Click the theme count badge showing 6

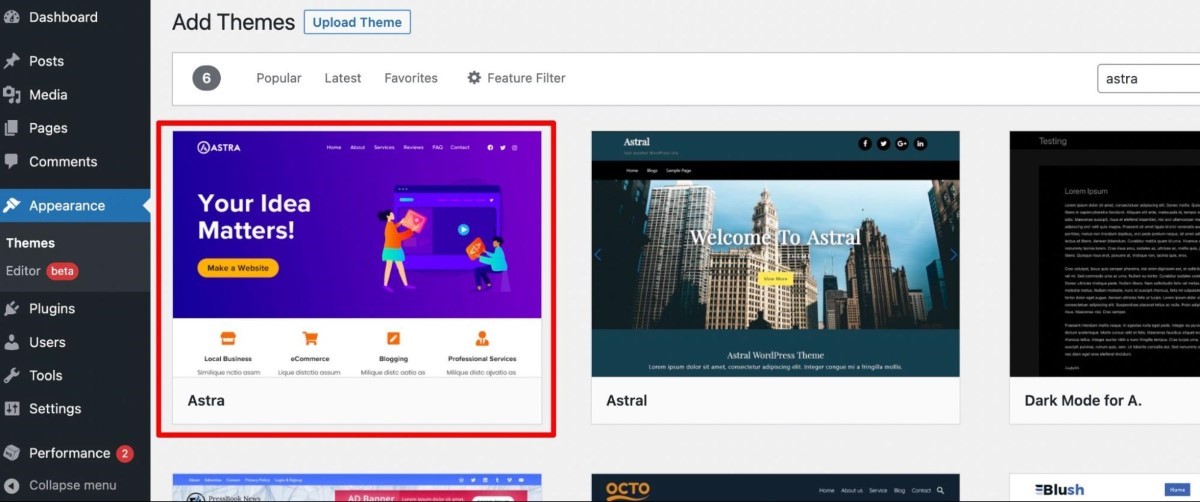206,78
